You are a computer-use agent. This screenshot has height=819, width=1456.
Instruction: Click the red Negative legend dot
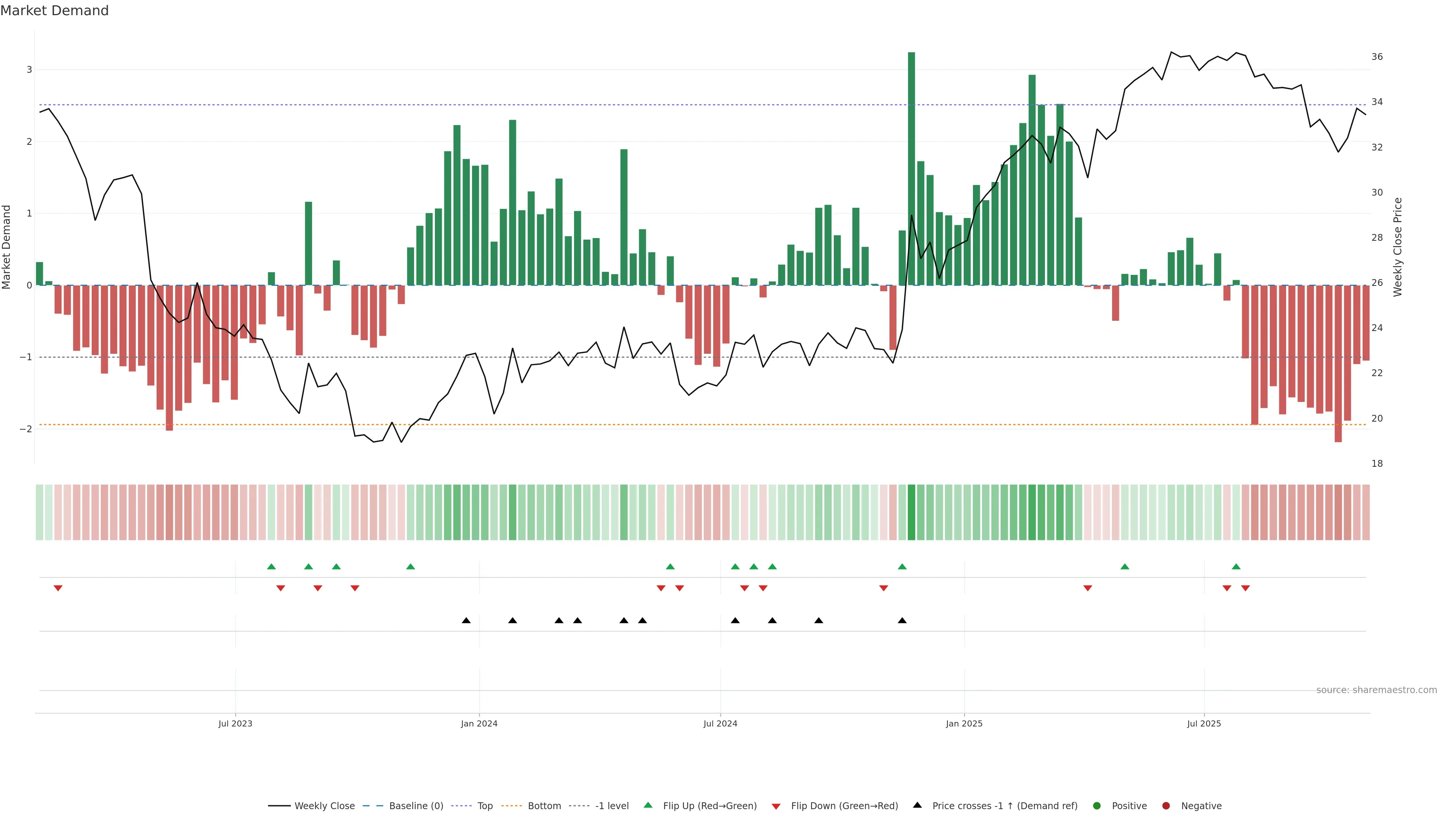click(x=1166, y=806)
